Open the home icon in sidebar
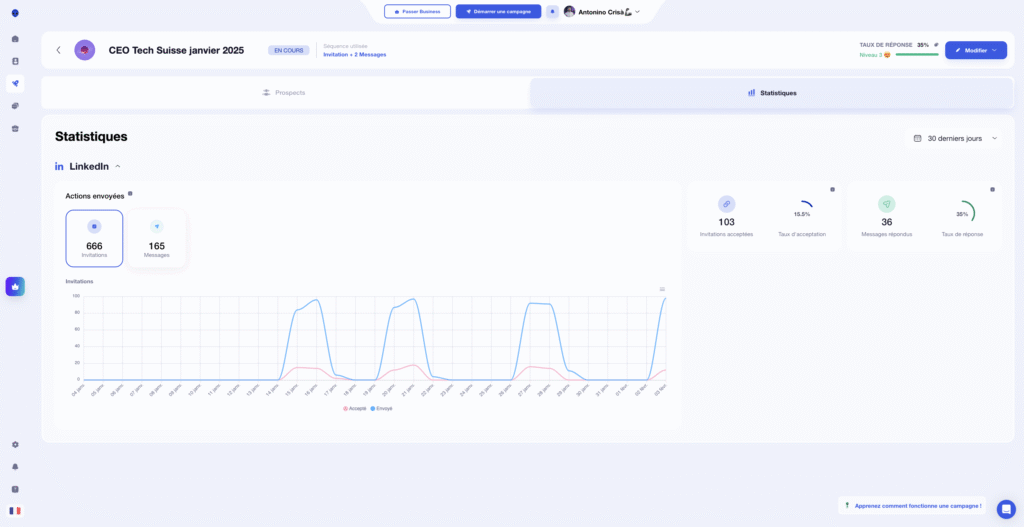Image resolution: width=1024 pixels, height=527 pixels. tap(15, 39)
